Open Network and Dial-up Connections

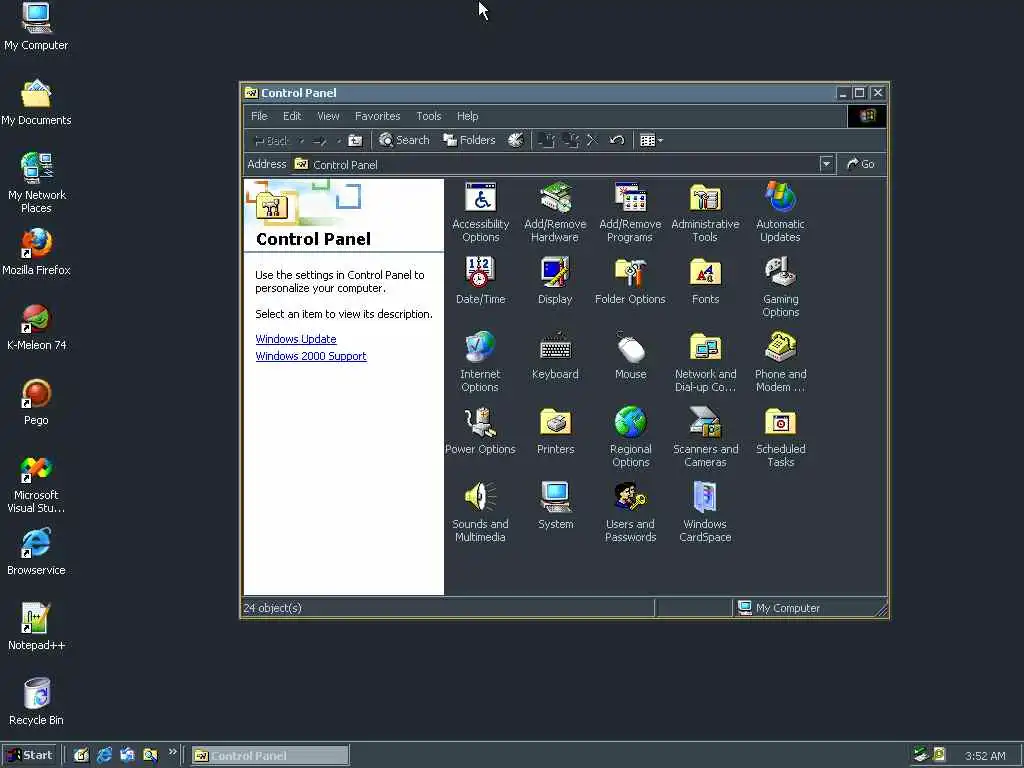(x=705, y=362)
